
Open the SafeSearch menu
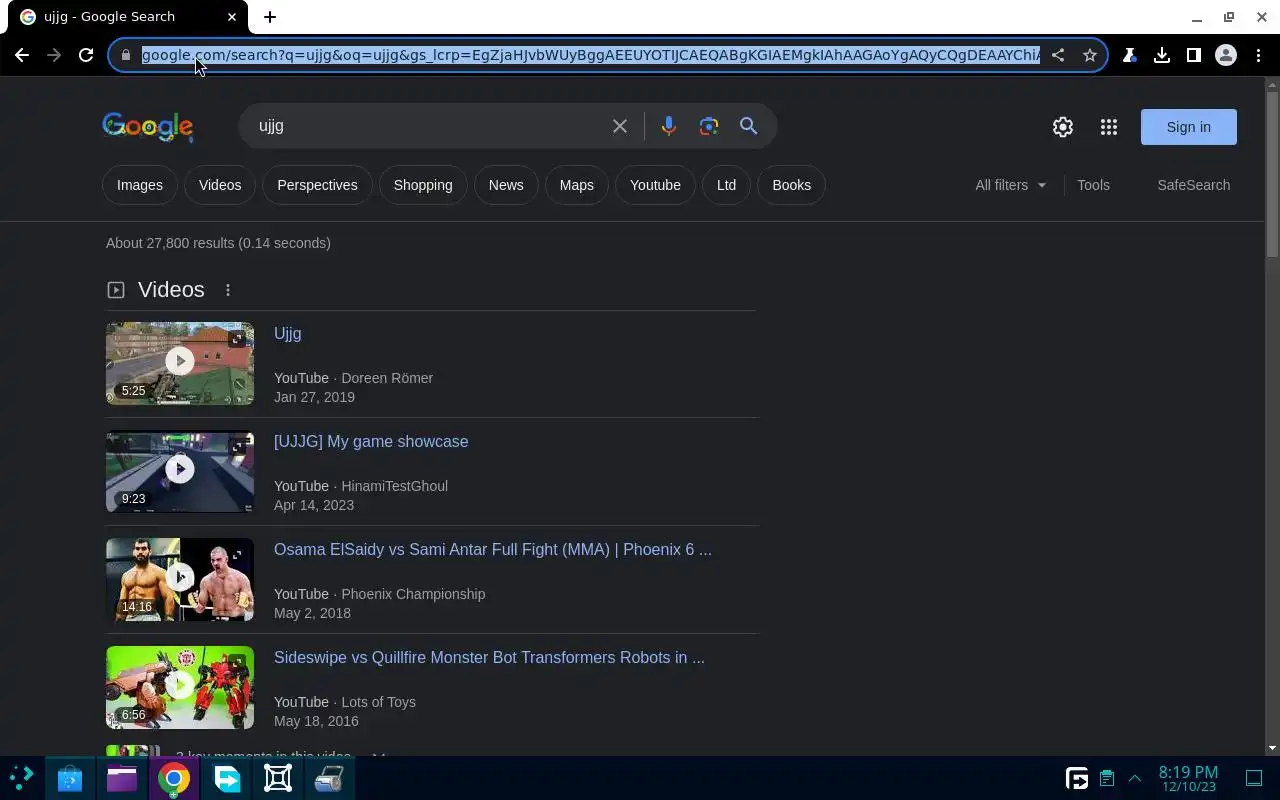[1193, 185]
